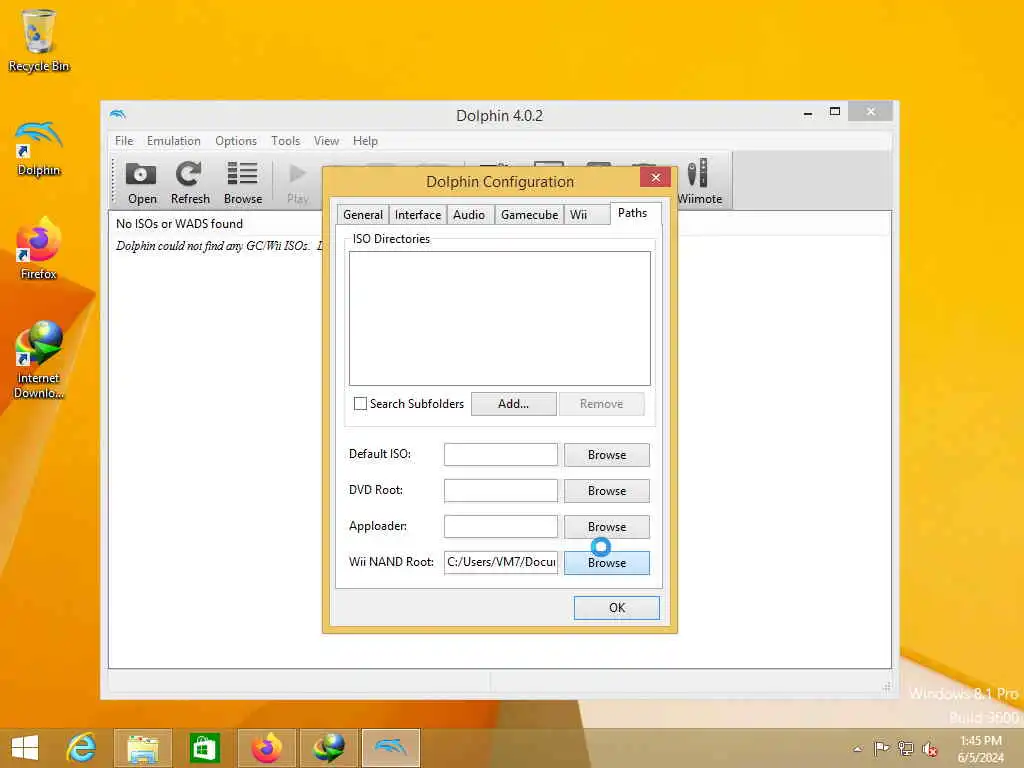
Task: Open the Windows Start button
Action: [25, 748]
